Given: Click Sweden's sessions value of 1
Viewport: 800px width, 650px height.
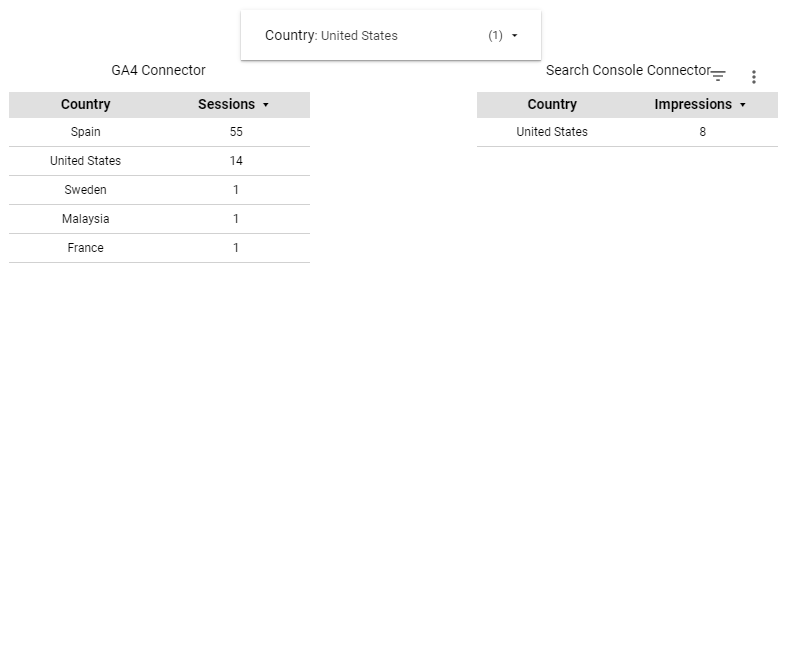Looking at the screenshot, I should (236, 190).
